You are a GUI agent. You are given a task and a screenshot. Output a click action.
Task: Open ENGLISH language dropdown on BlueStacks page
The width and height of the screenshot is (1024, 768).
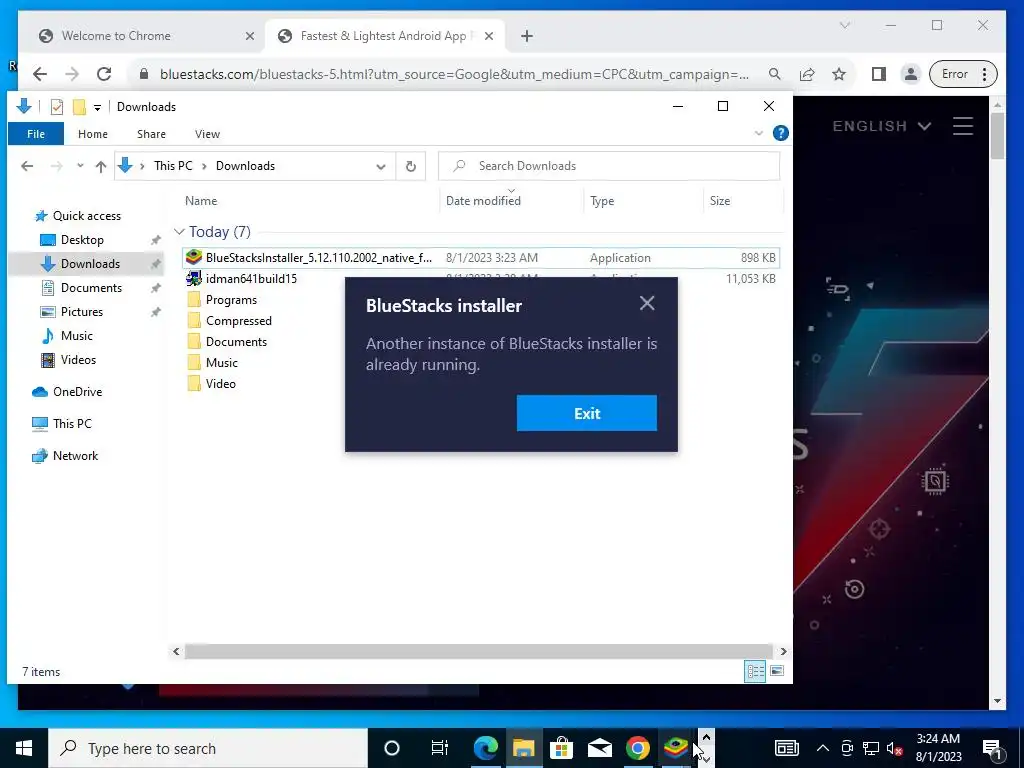click(882, 126)
